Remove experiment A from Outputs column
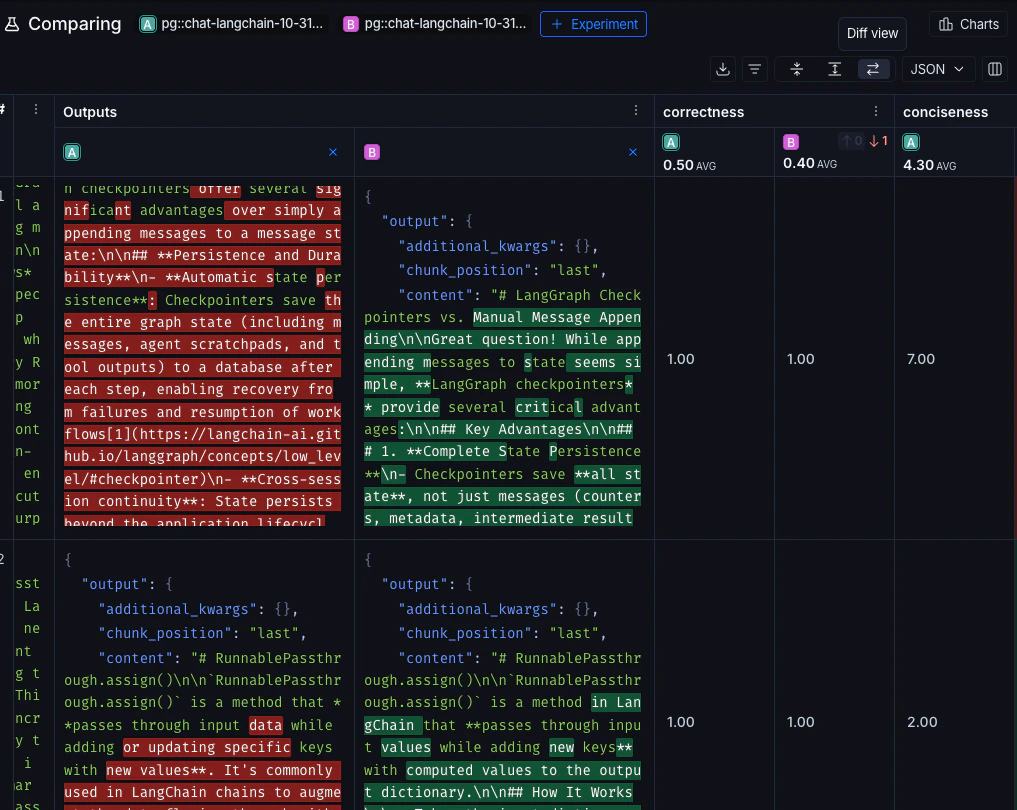 coord(333,152)
